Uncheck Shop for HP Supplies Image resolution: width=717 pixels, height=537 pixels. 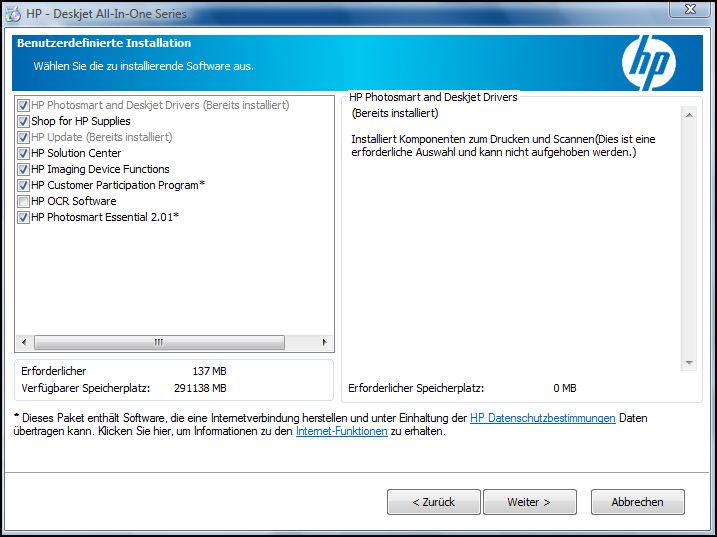pos(23,121)
